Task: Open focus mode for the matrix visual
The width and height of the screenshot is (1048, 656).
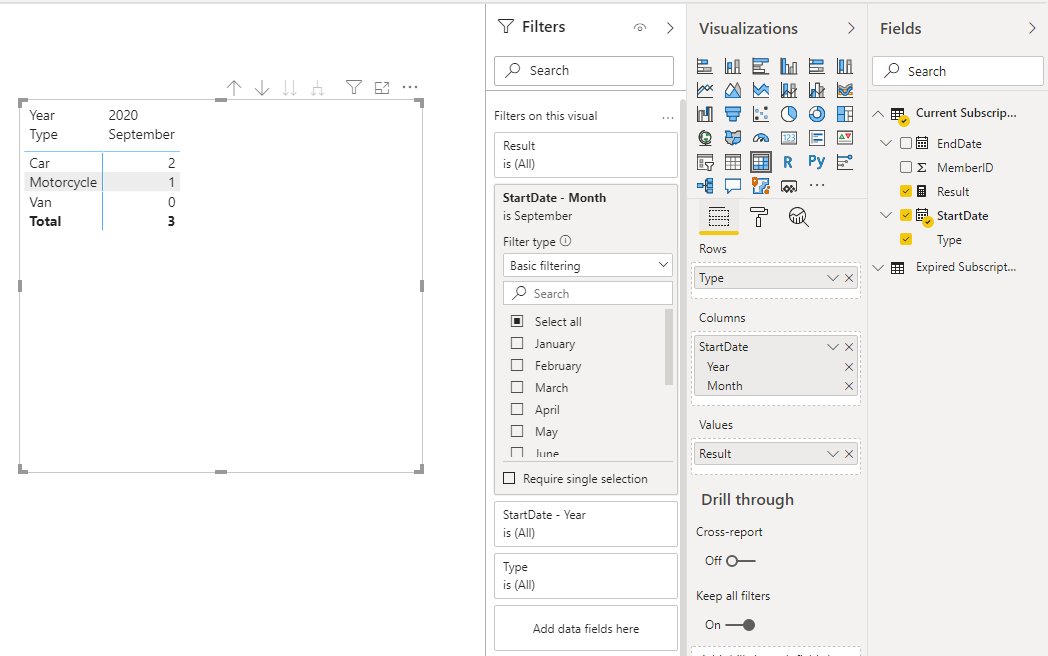Action: coord(382,88)
